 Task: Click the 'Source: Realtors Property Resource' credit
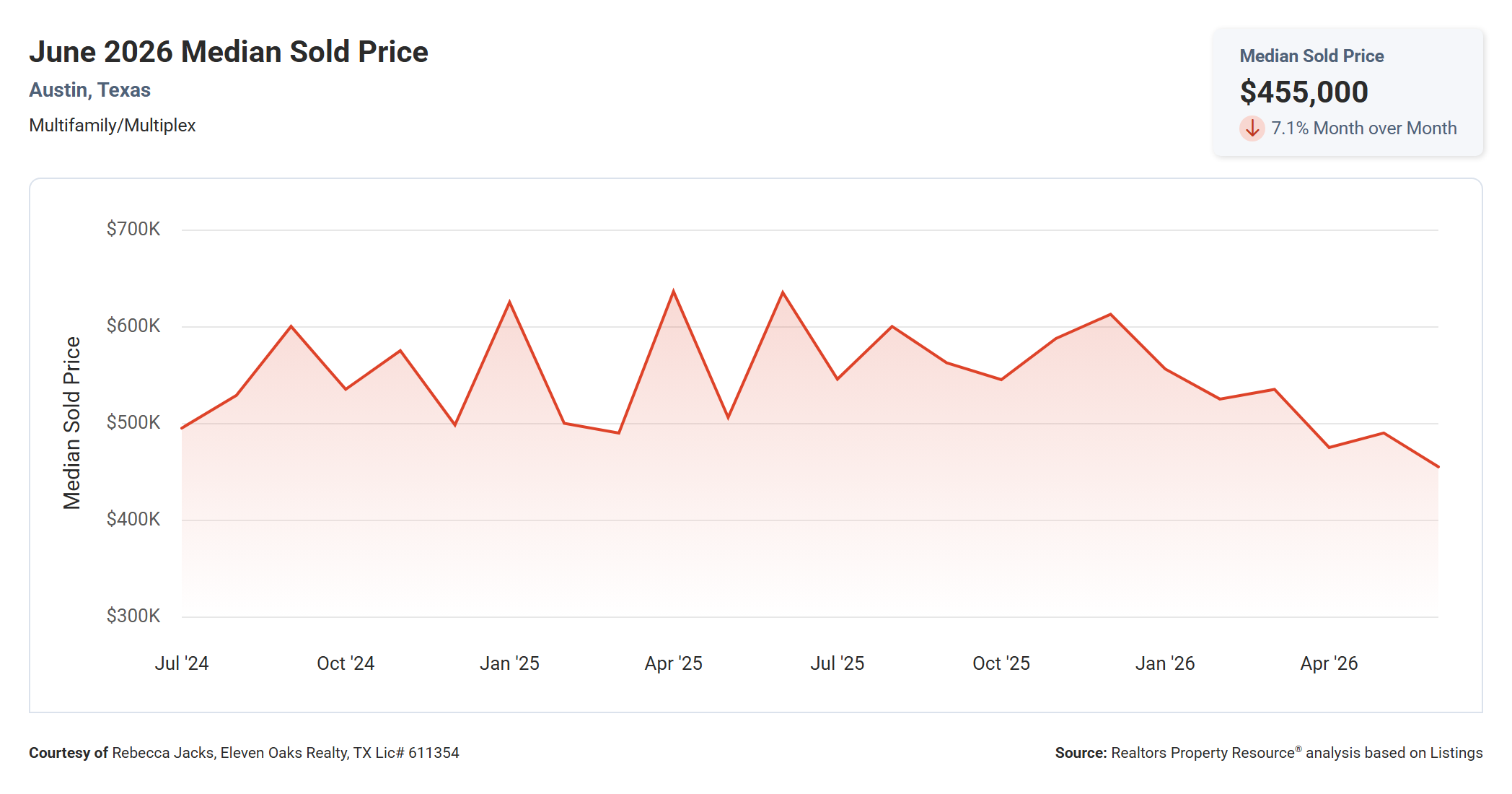click(1269, 753)
